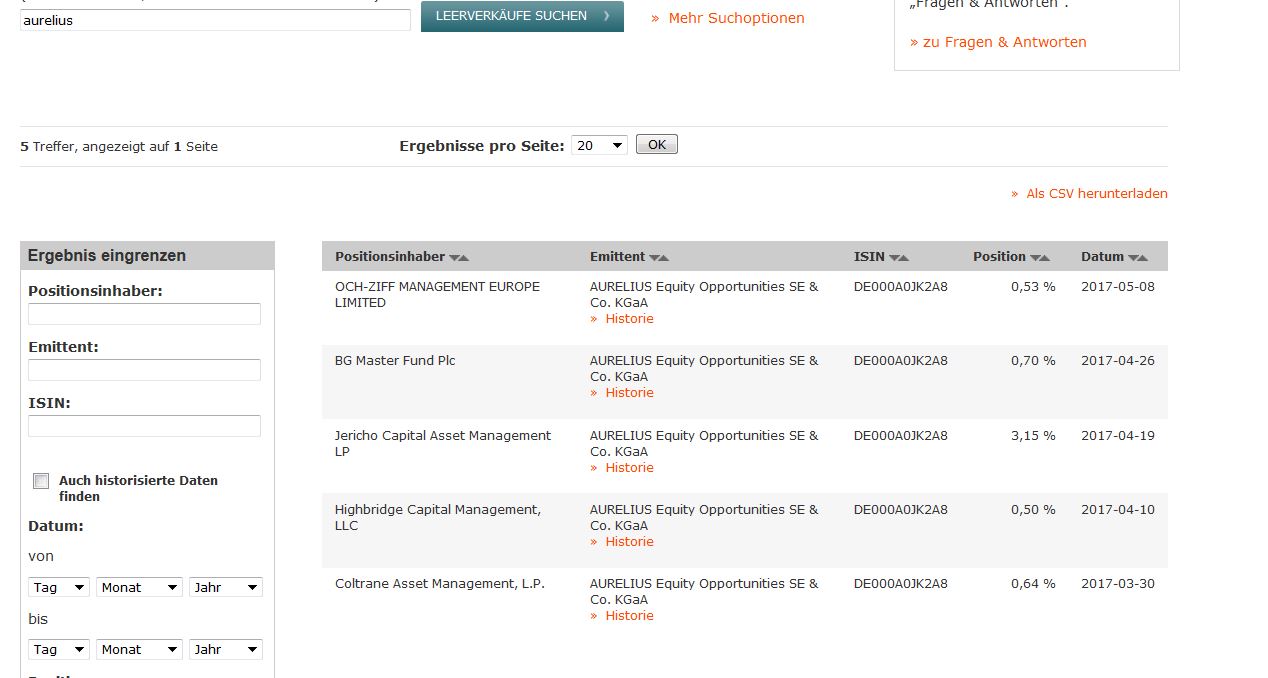The image size is (1268, 678).
Task: Download the results as CSV
Action: click(1096, 193)
